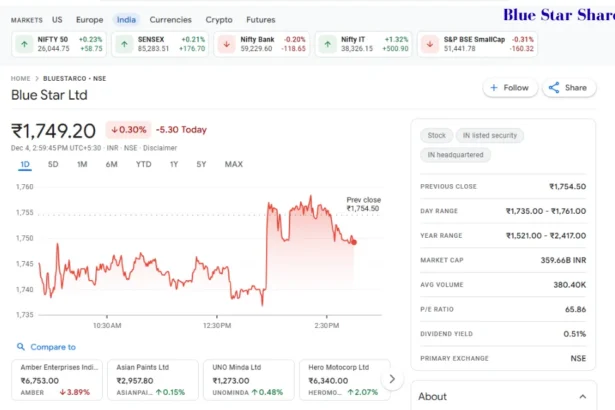
Task: Click the red current-price dot on chart
Action: click(354, 242)
